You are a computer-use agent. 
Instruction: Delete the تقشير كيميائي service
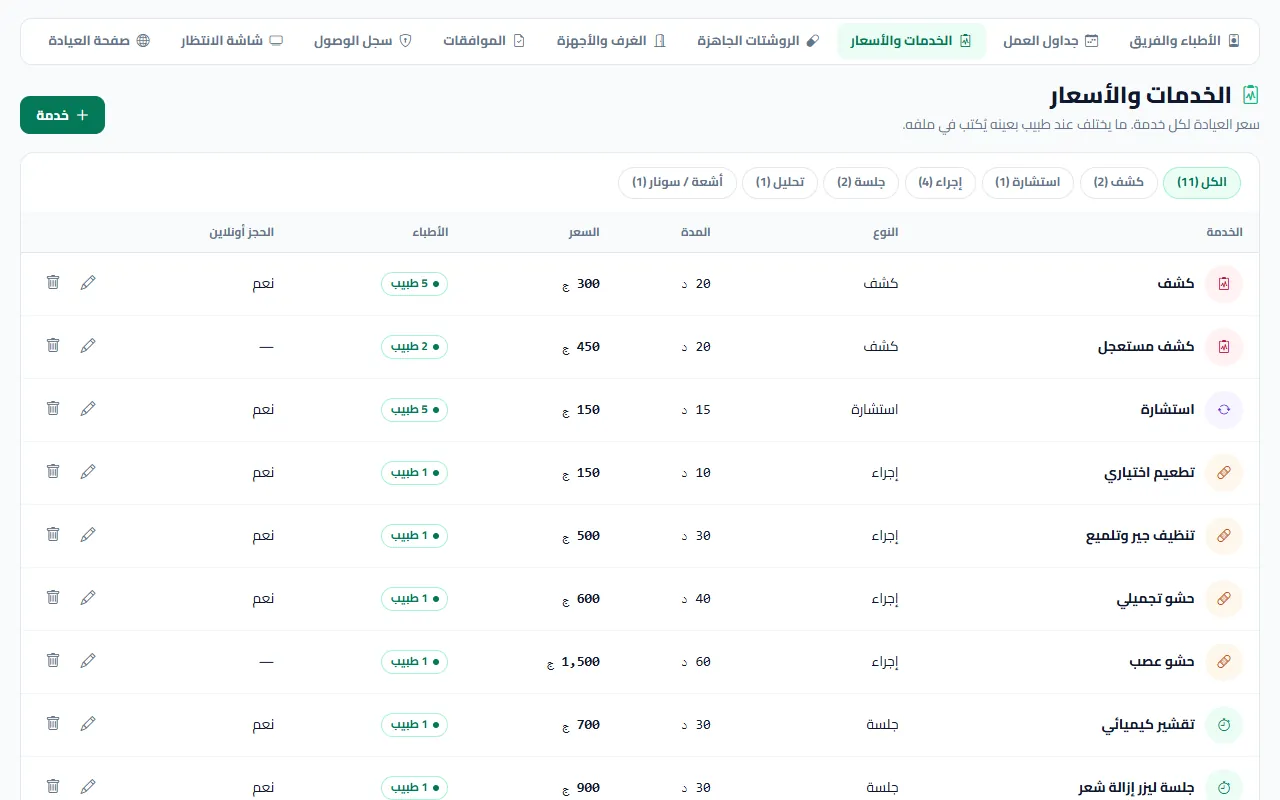tap(53, 724)
